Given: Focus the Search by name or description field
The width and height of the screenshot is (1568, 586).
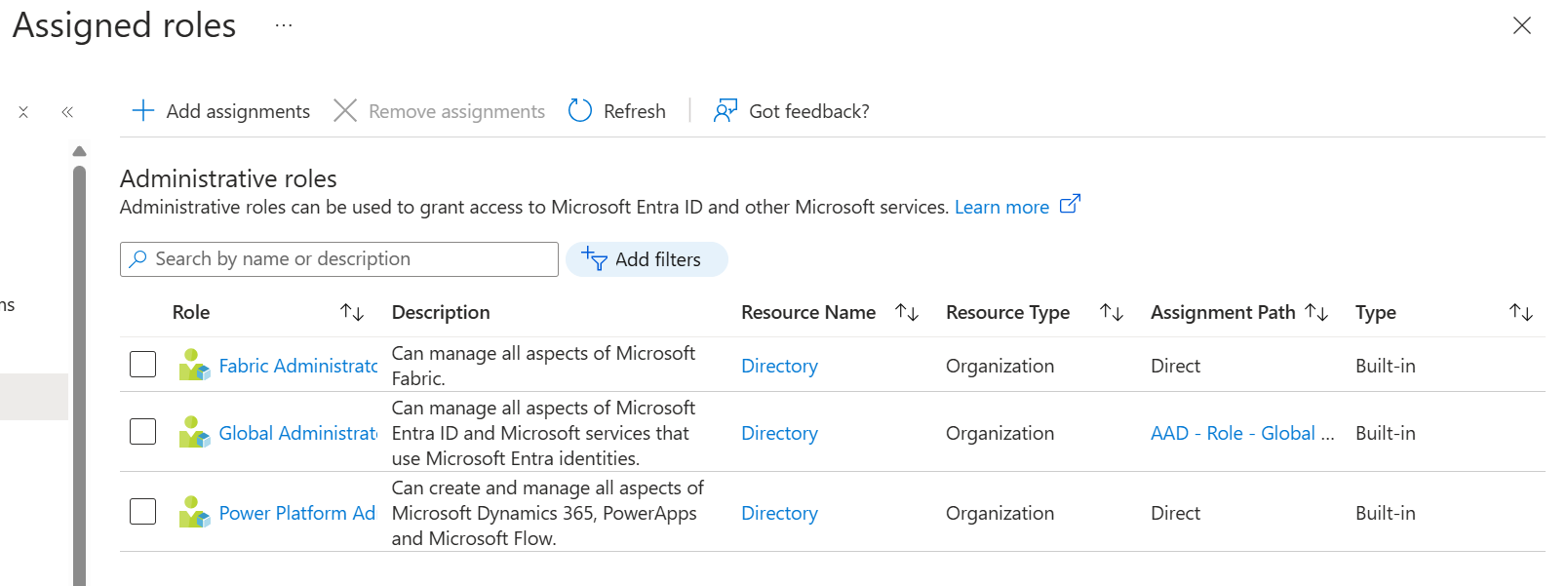Looking at the screenshot, I should pyautogui.click(x=339, y=259).
